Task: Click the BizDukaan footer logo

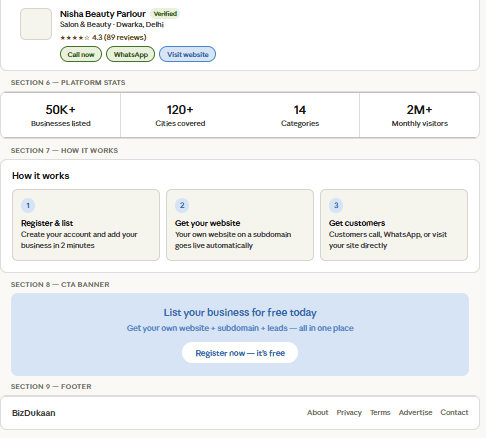Action: (34, 413)
